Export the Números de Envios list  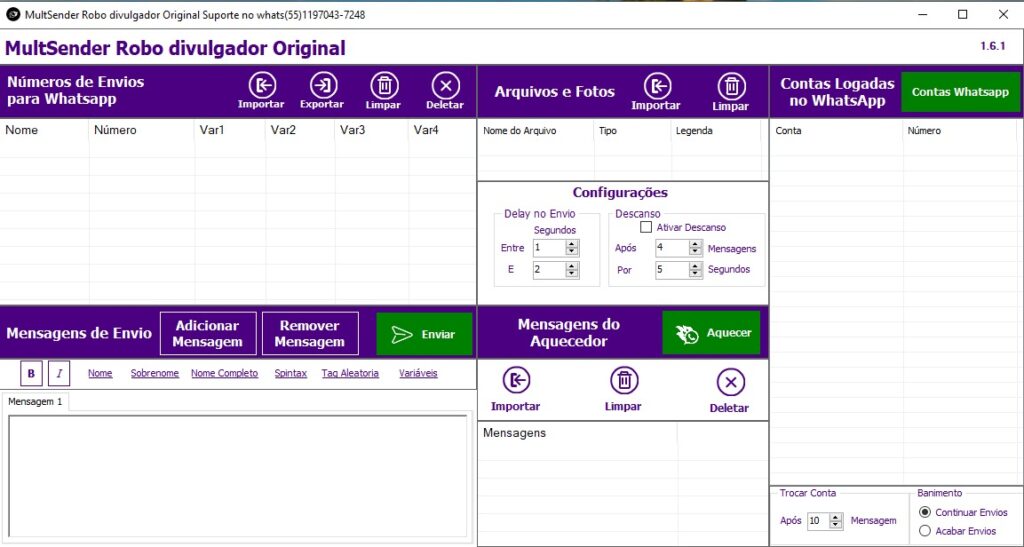point(322,91)
